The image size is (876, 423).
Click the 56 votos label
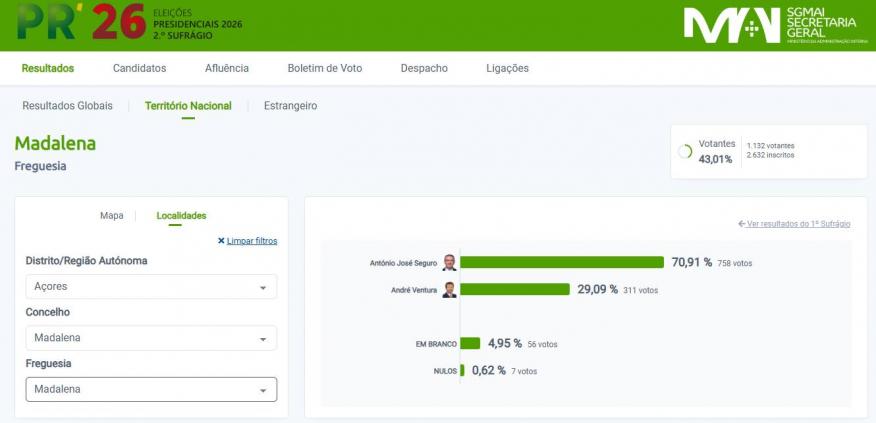[542, 344]
